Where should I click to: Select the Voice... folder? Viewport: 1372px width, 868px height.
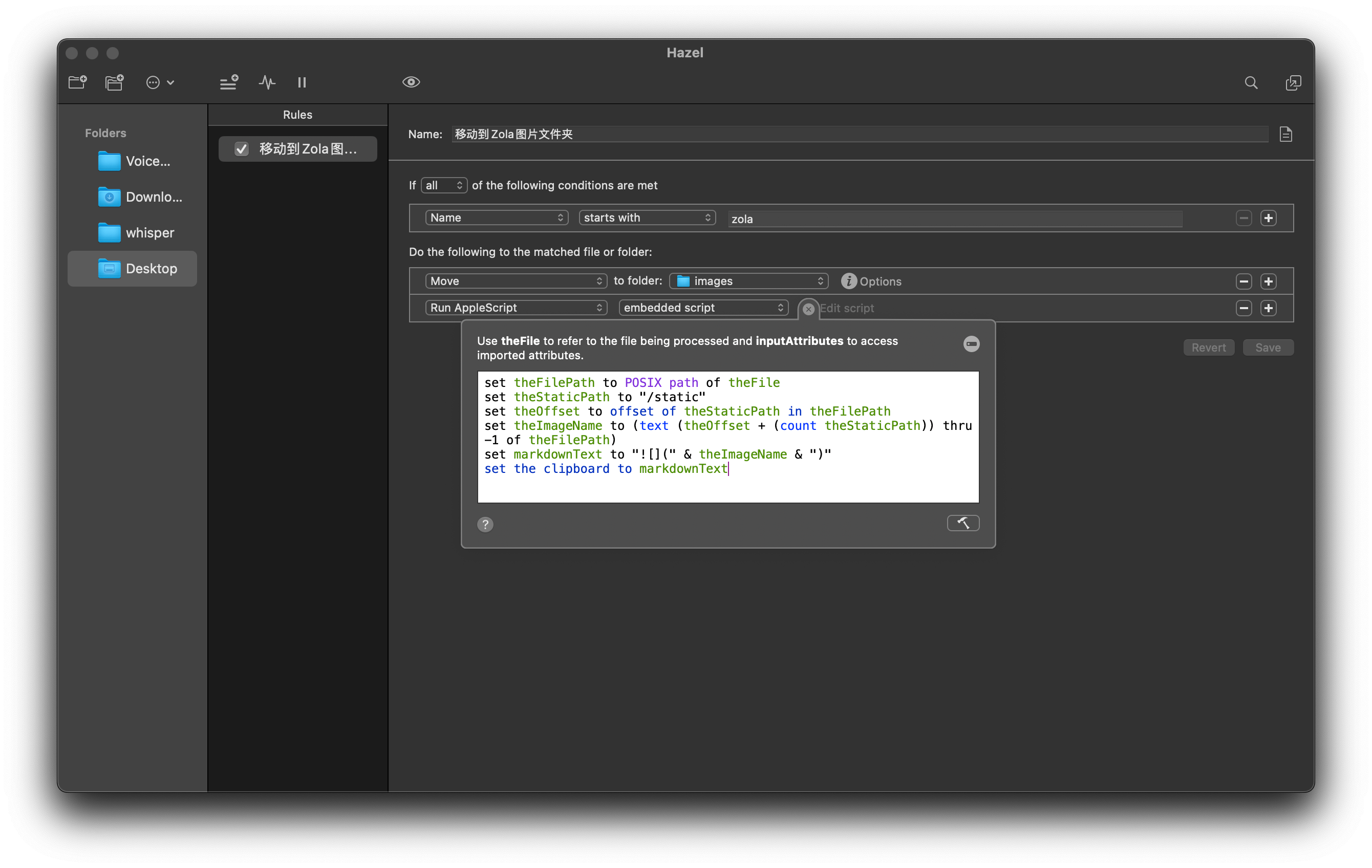[133, 161]
